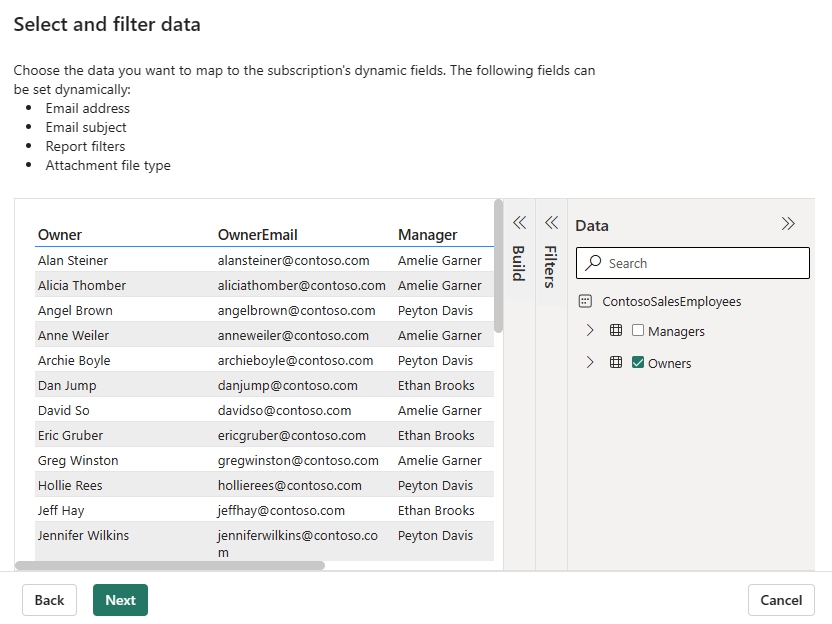This screenshot has width=832, height=624.
Task: Select the Anne Weiler owner cell
Action: point(73,335)
